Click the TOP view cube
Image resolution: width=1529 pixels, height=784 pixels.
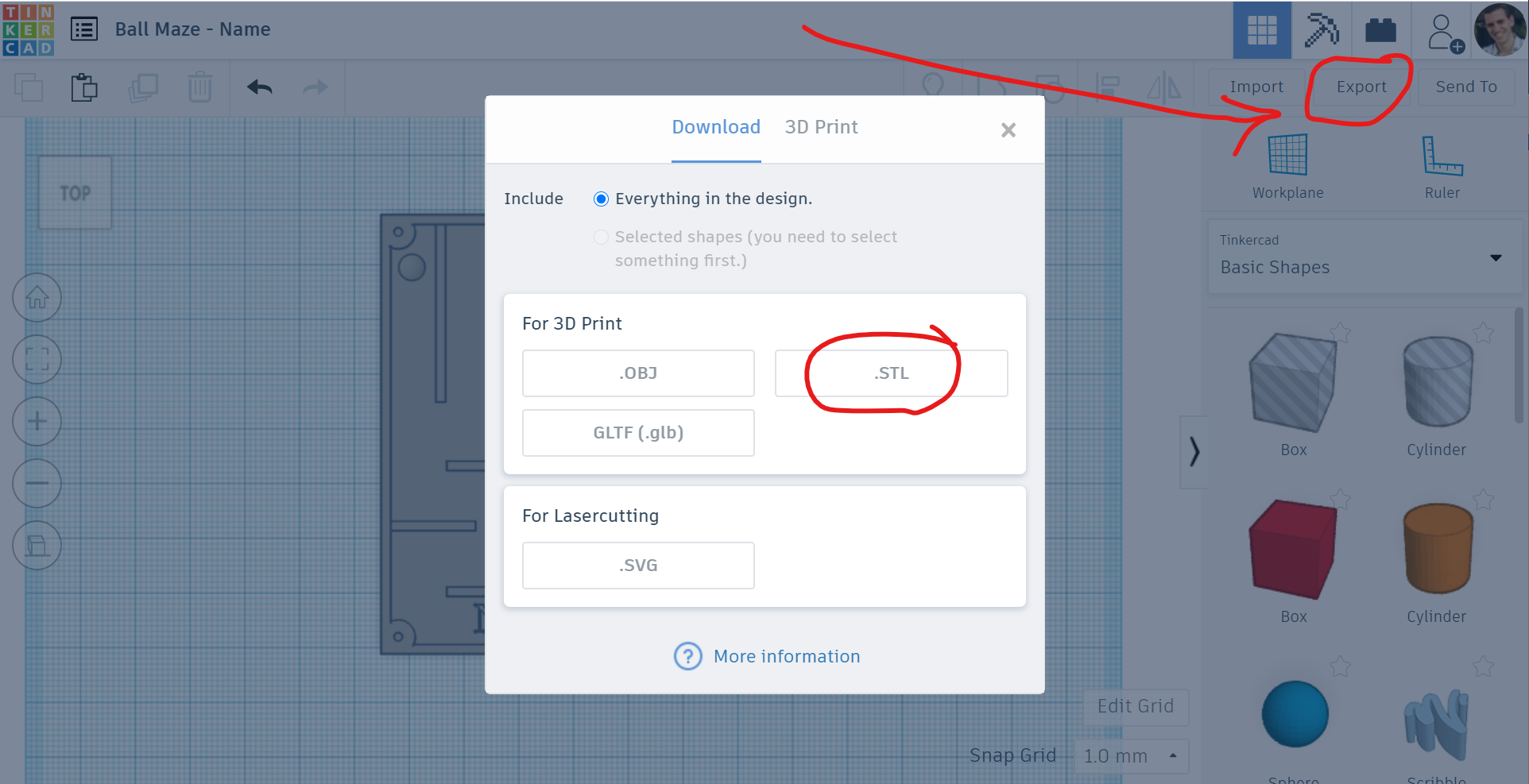[75, 192]
